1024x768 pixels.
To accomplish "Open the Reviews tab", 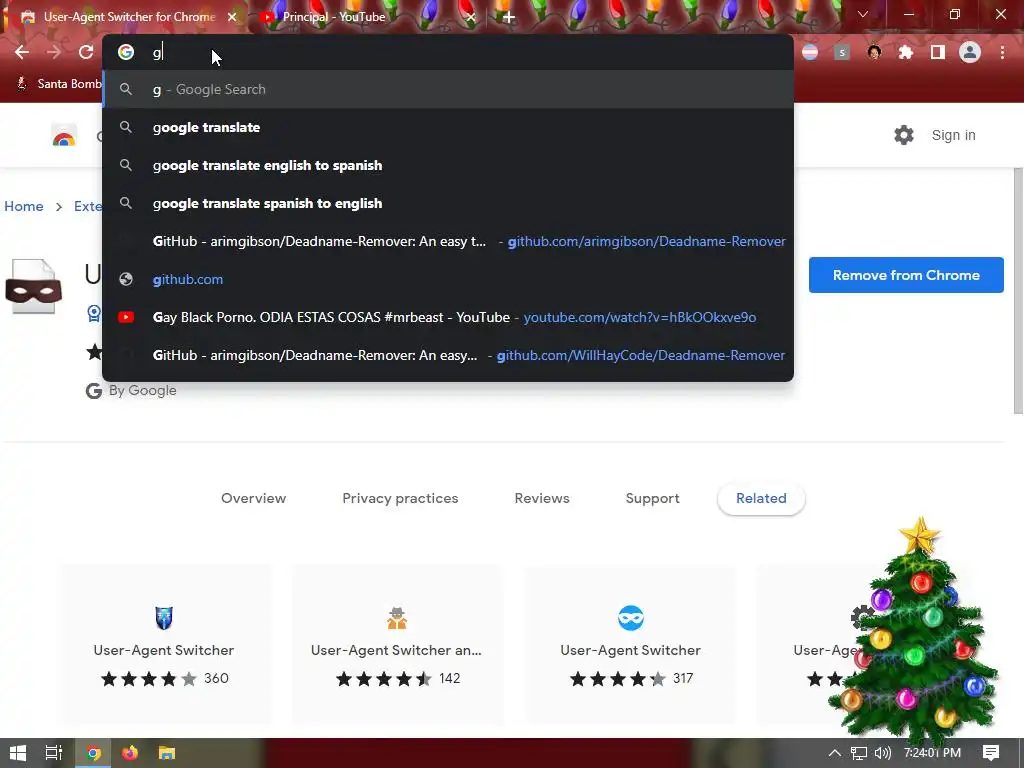I will pyautogui.click(x=542, y=498).
